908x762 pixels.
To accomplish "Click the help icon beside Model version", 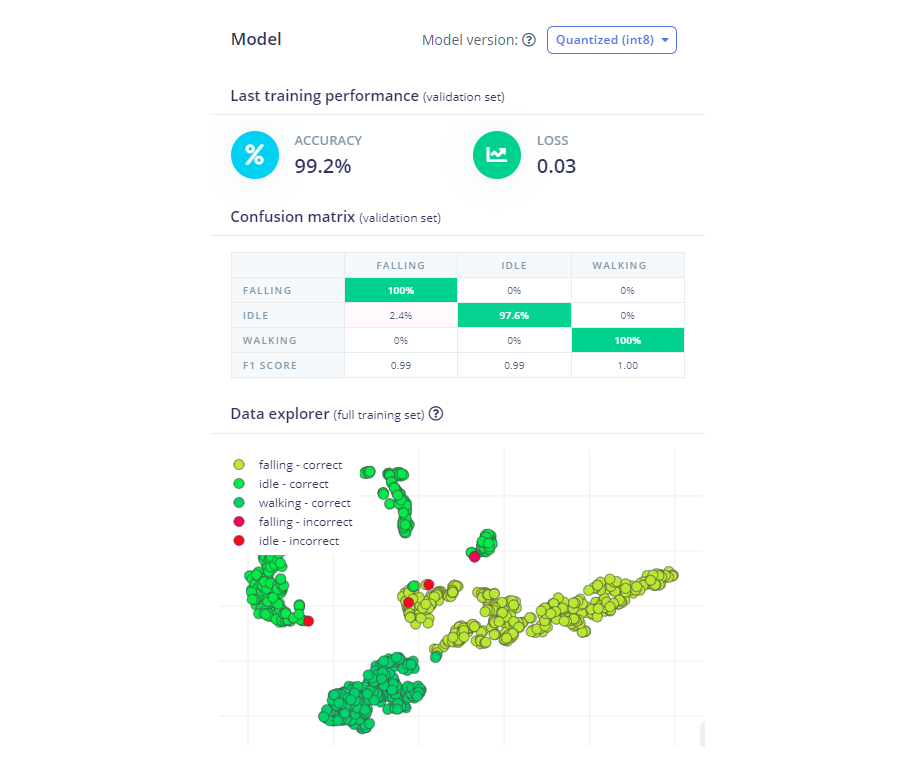I will pyautogui.click(x=529, y=40).
